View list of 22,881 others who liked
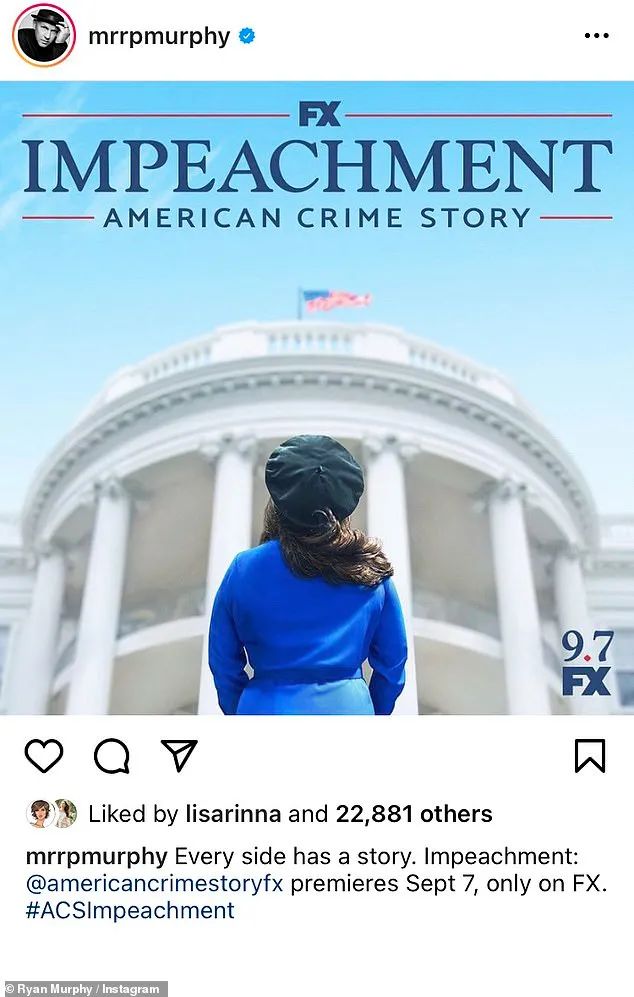The width and height of the screenshot is (634, 997). (x=414, y=813)
